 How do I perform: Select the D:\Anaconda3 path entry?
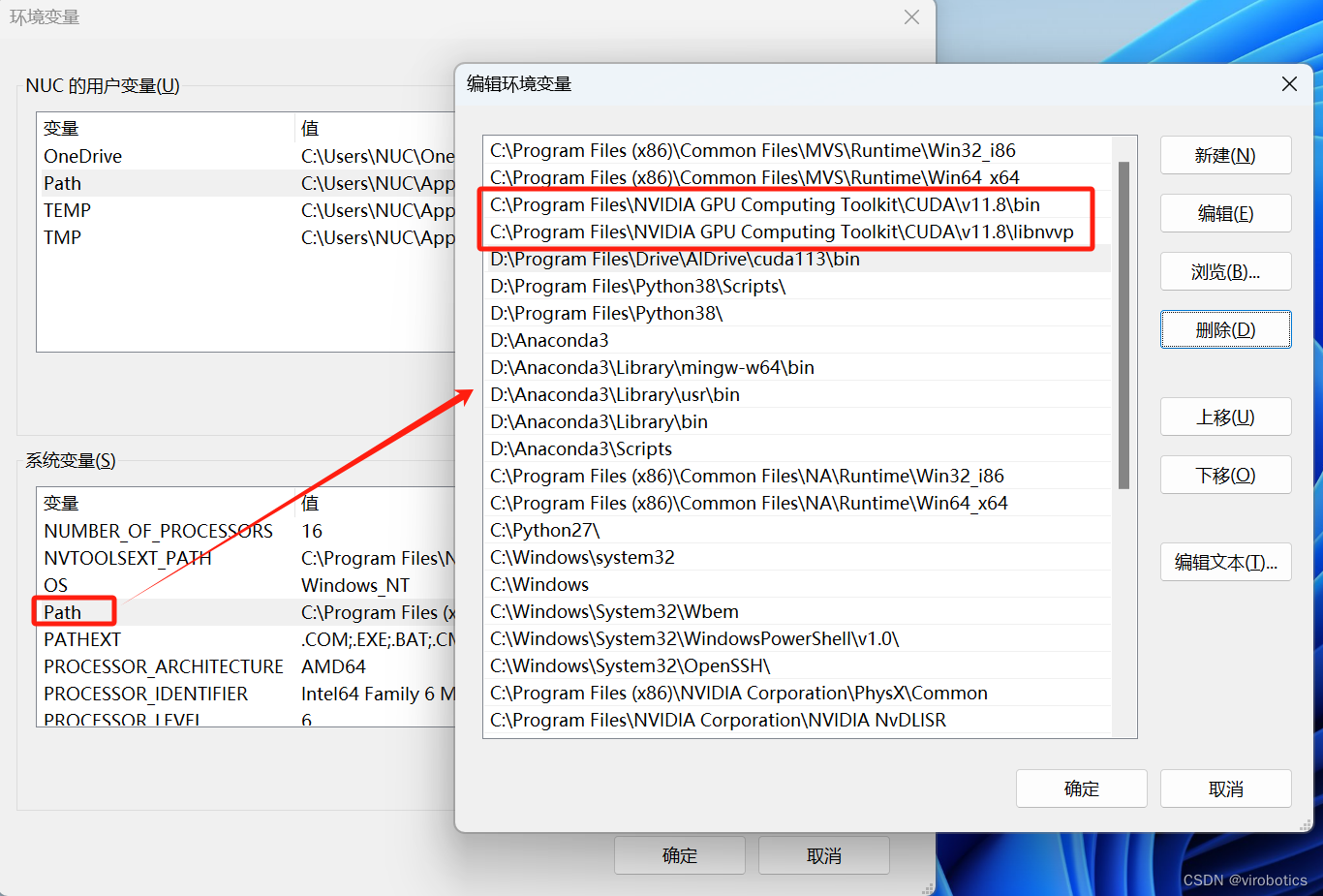[797, 340]
